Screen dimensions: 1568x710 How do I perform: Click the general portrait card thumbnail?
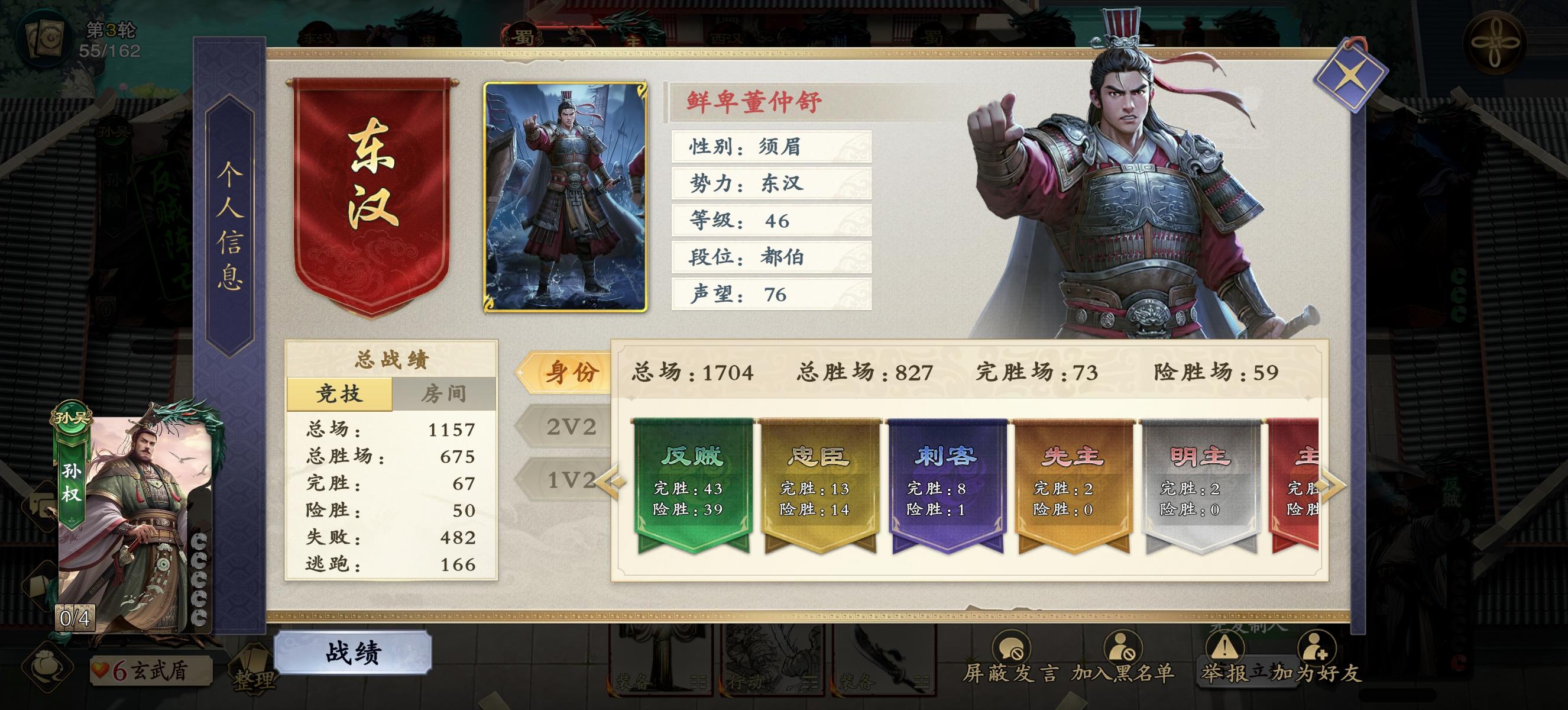click(x=565, y=197)
